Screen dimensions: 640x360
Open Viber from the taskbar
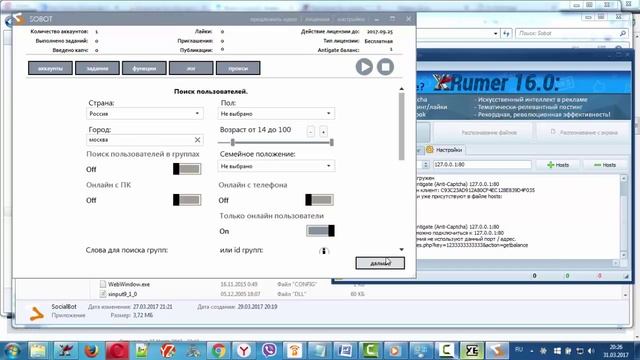coord(269,351)
